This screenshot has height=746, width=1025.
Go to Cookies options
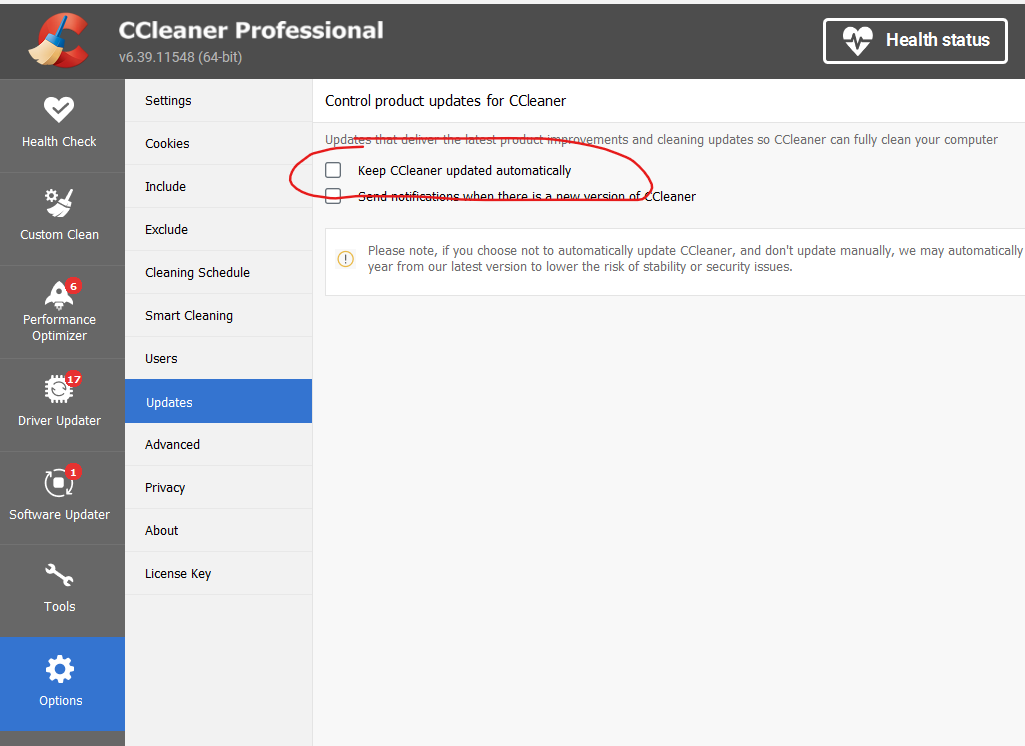coord(167,144)
